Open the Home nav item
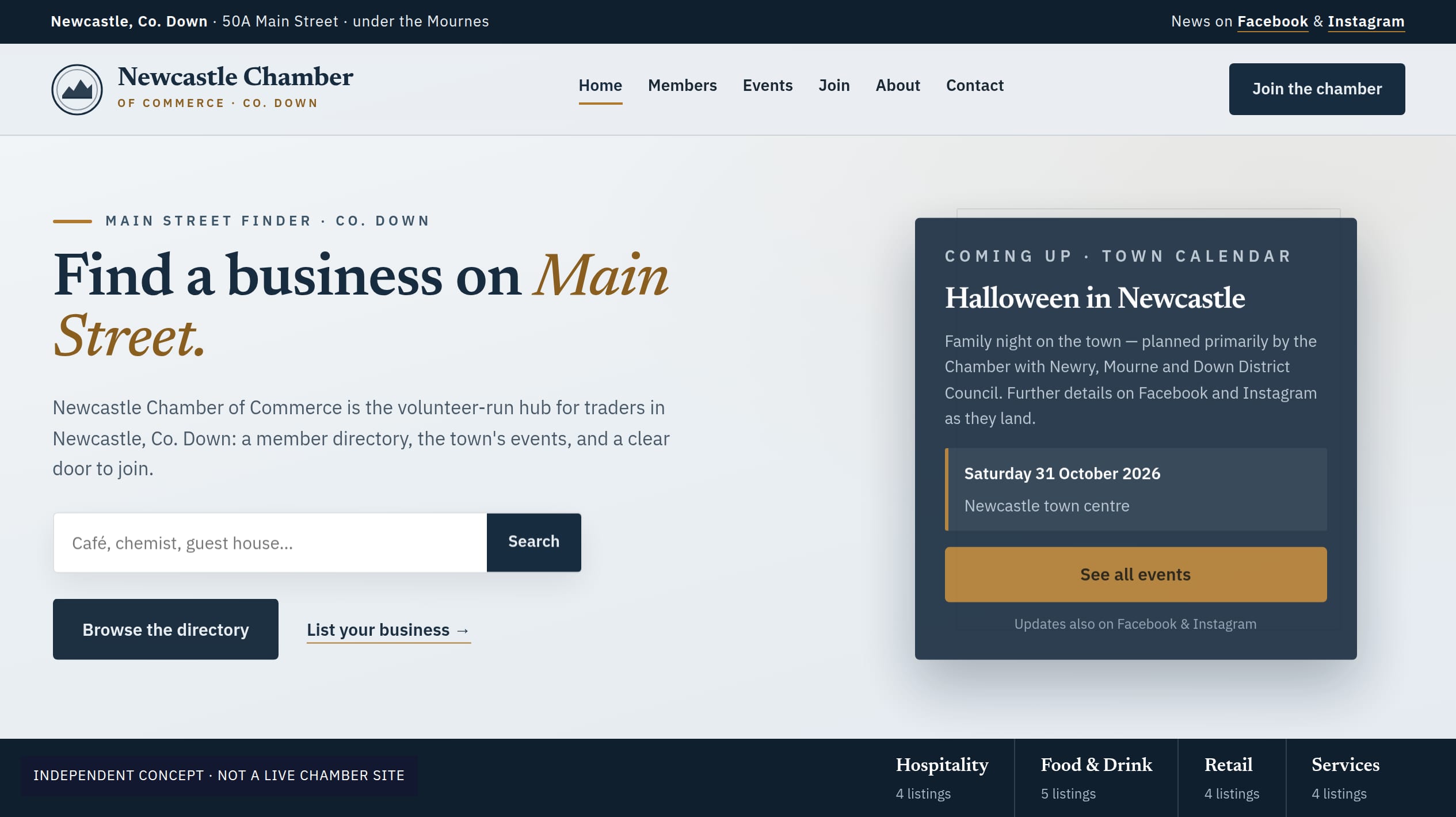 pyautogui.click(x=600, y=86)
